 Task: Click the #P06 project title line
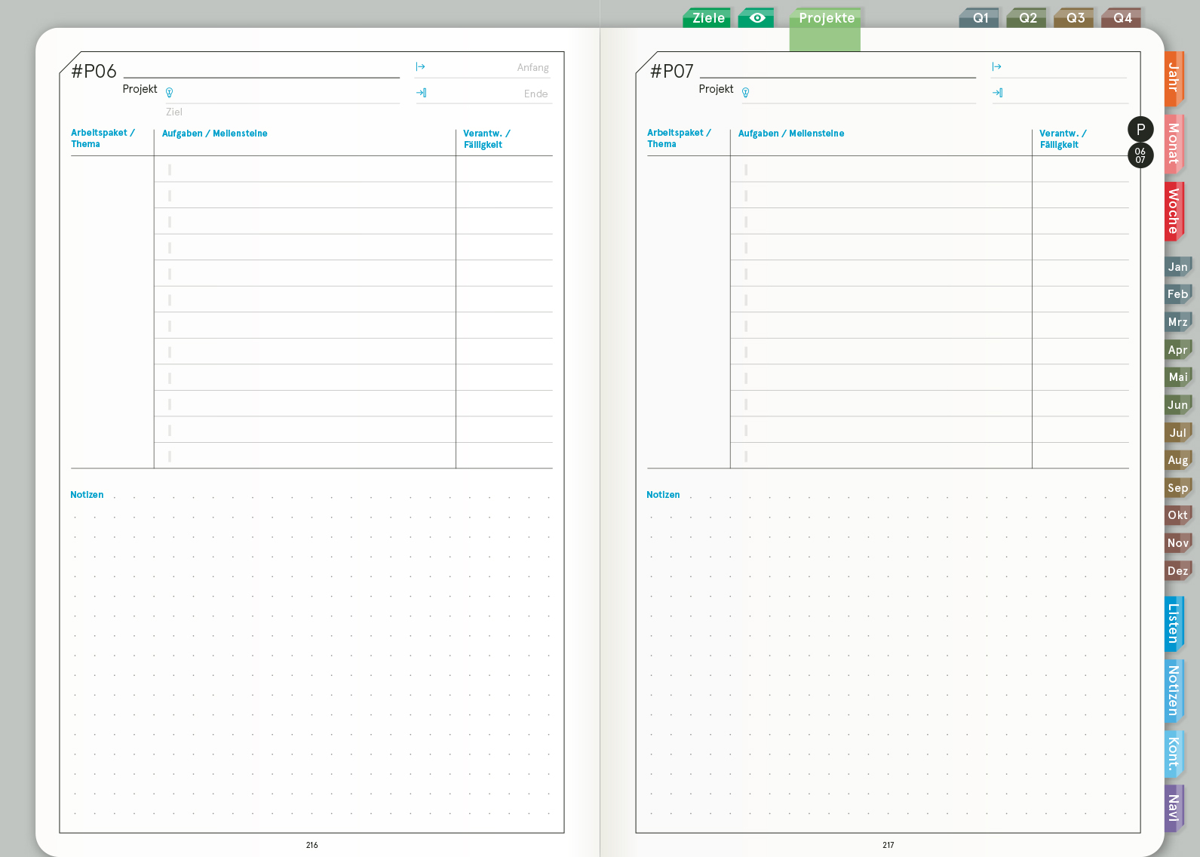(261, 71)
